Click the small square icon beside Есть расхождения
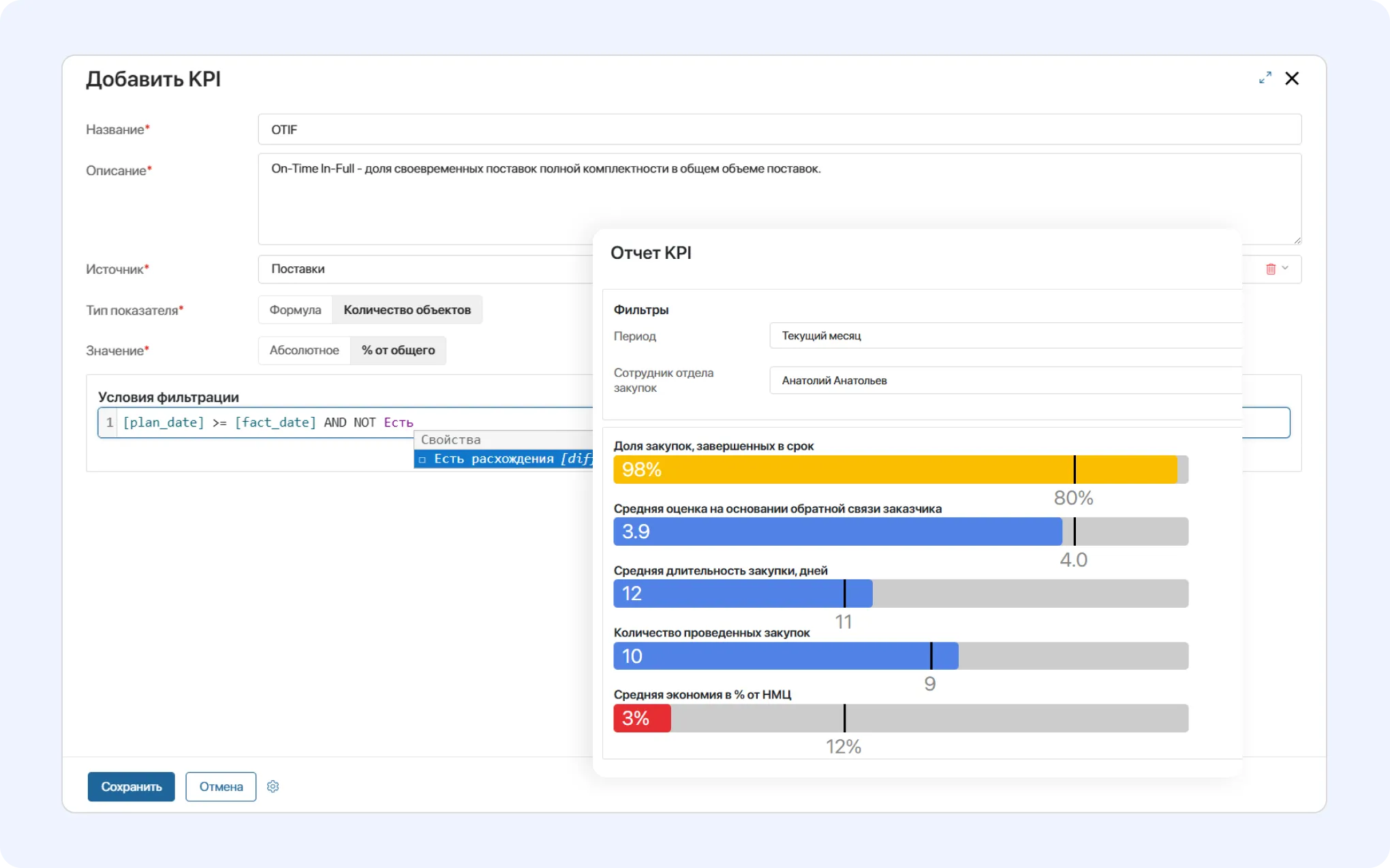This screenshot has height=868, width=1390. 422,459
